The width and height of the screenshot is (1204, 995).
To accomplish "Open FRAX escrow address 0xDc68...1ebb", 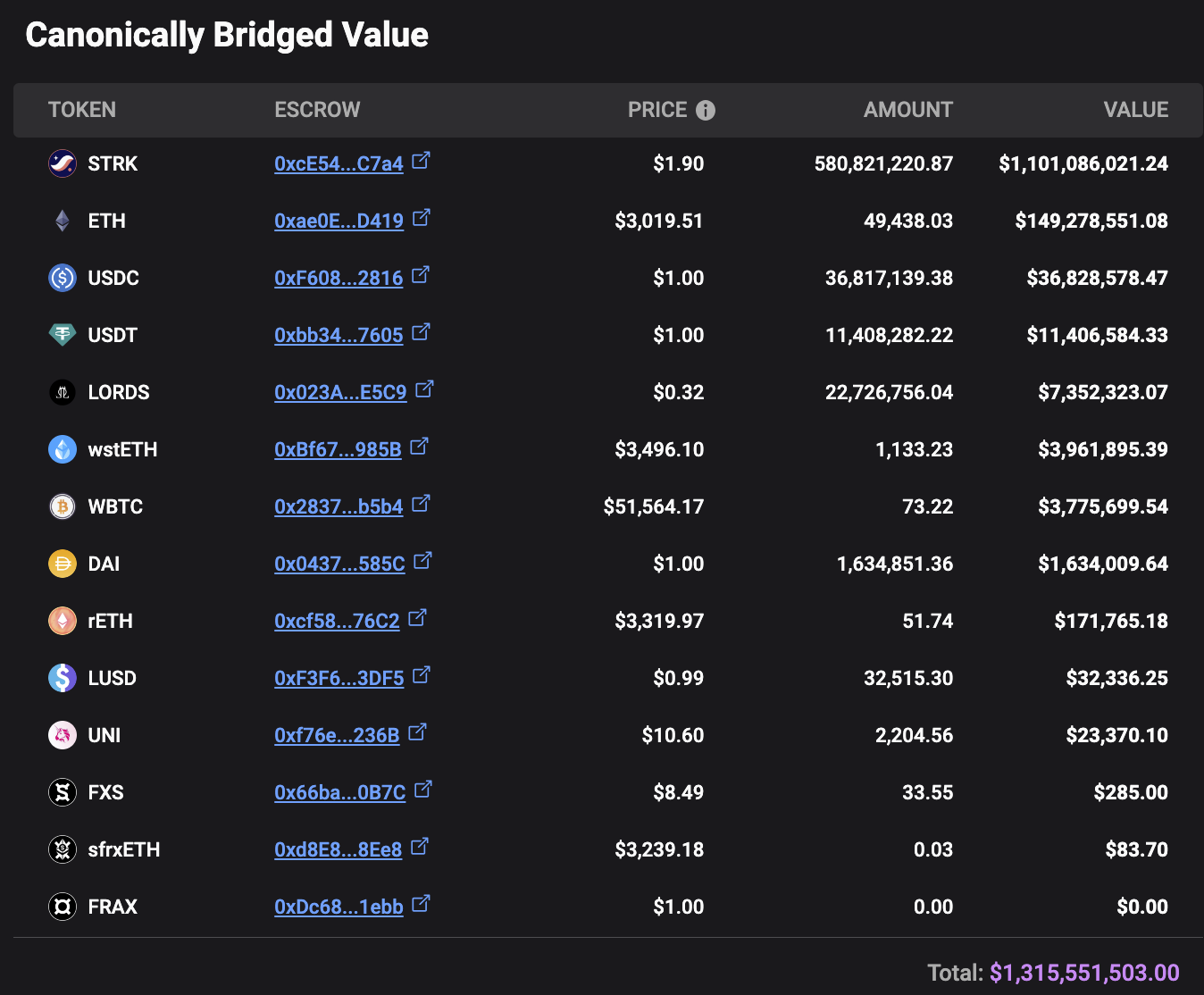I will (339, 907).
